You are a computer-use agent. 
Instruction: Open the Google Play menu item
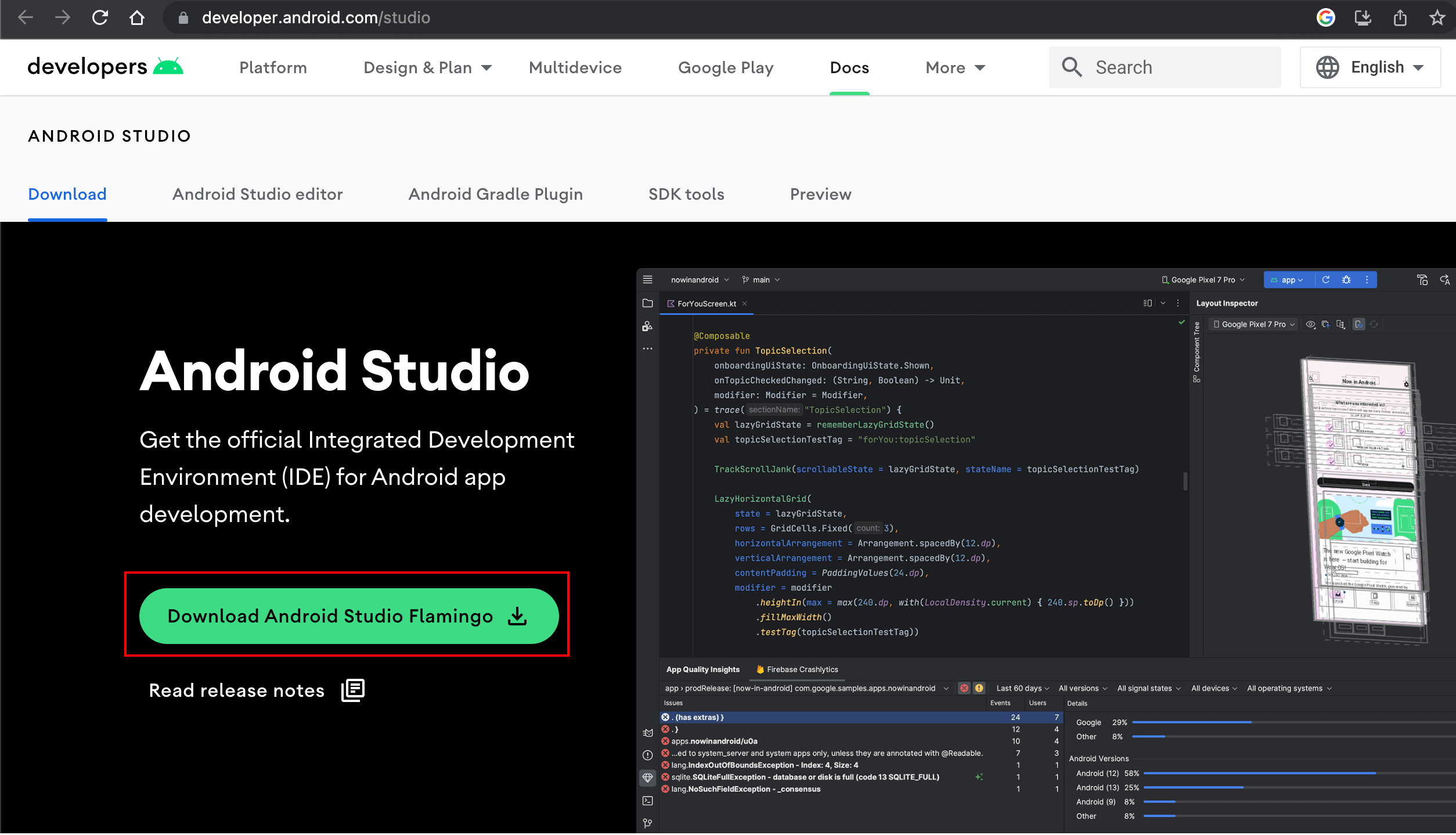coord(726,67)
